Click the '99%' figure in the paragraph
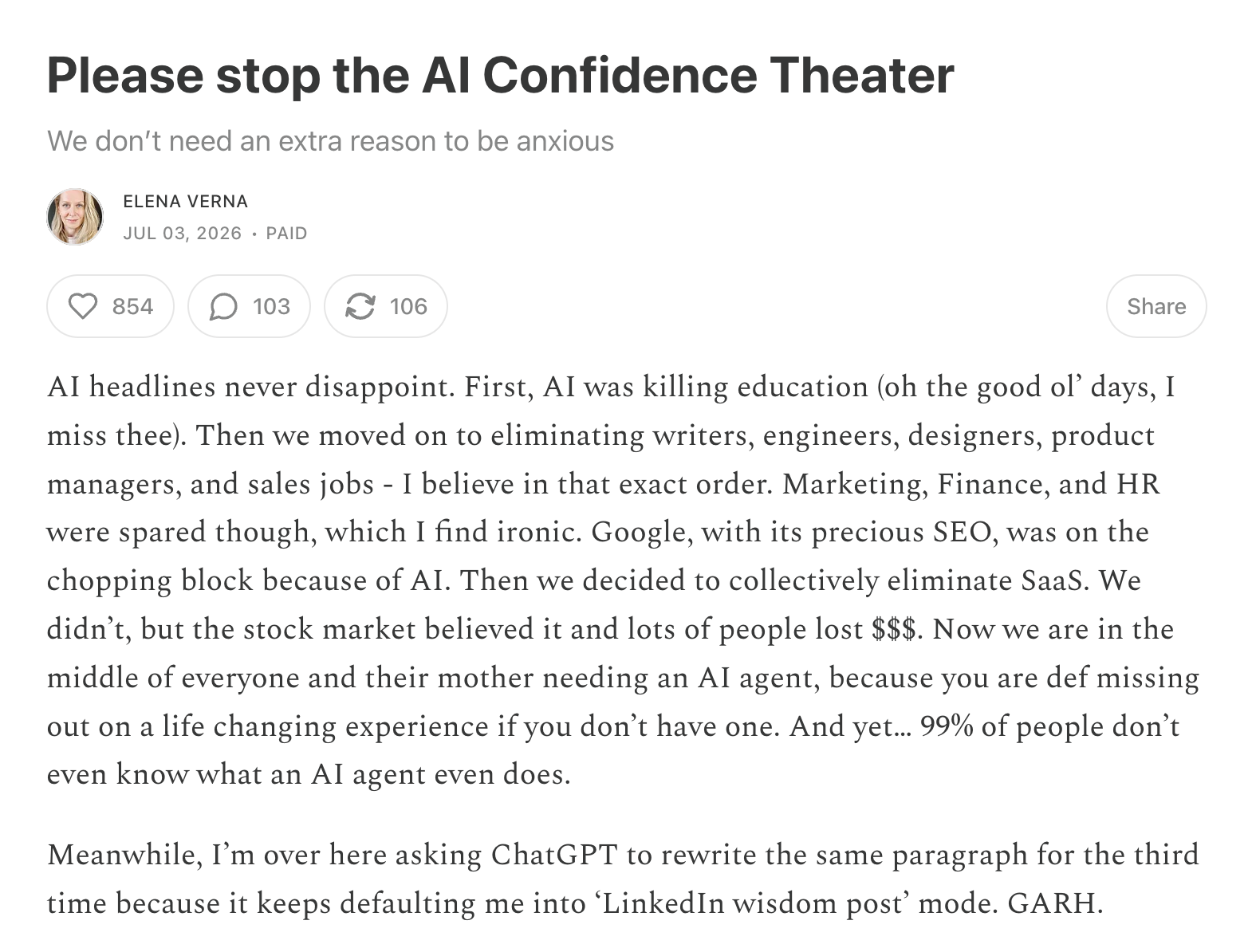This screenshot has height=952, width=1252. [x=947, y=726]
